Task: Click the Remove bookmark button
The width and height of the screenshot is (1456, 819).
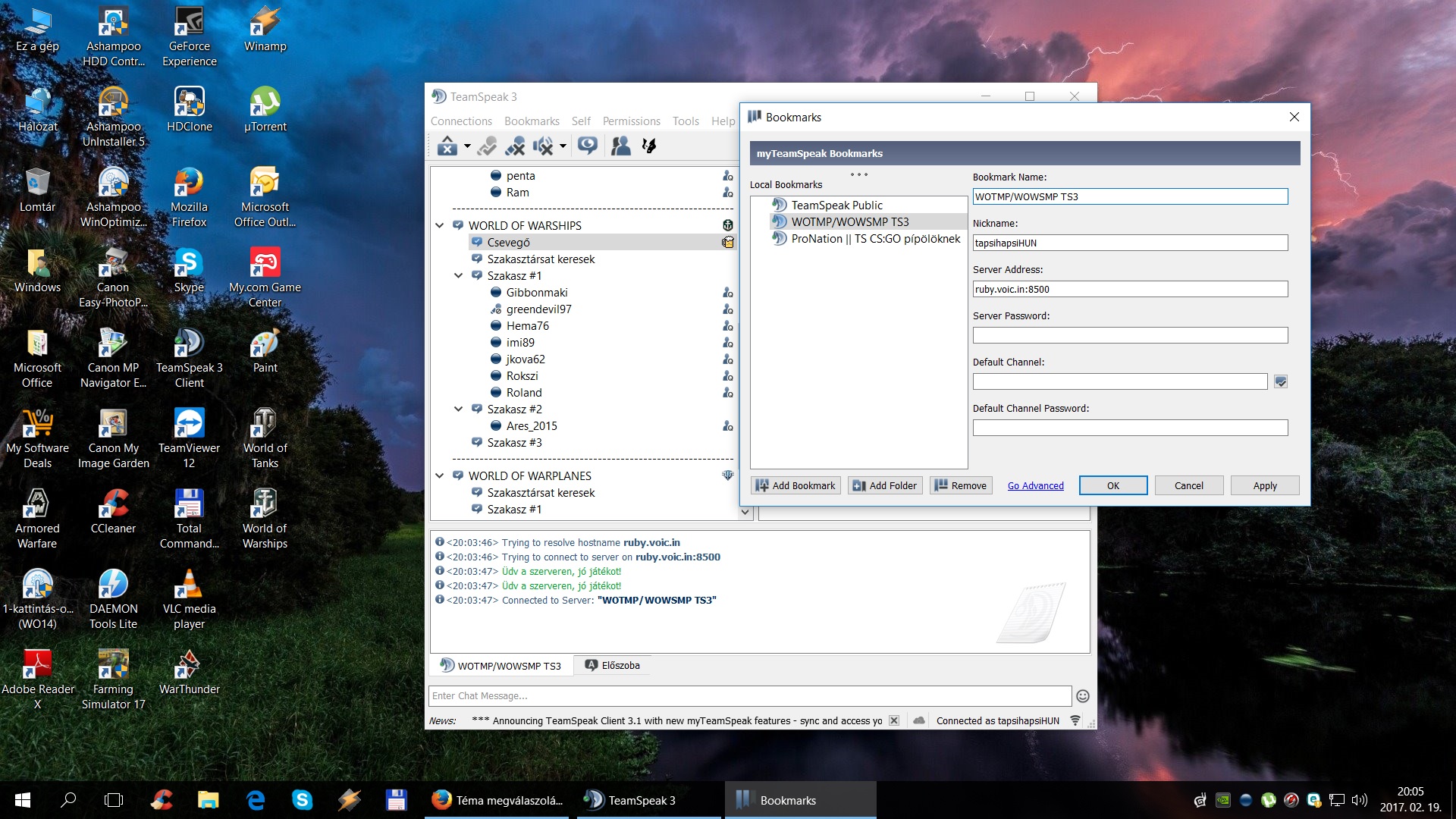Action: (x=959, y=485)
